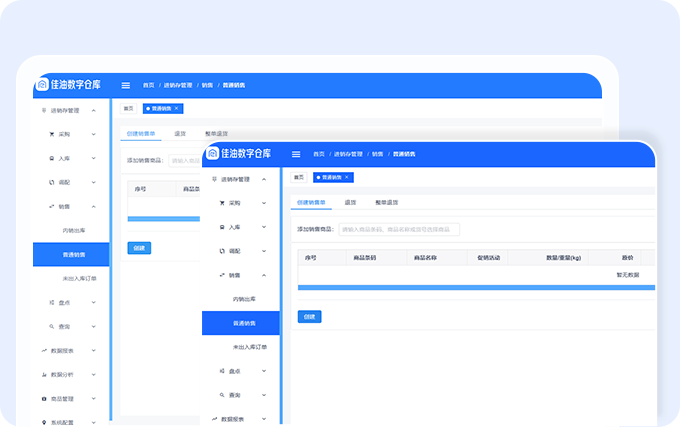This screenshot has width=680, height=428.
Task: Click the 佳油数字仓库 logo in the front window
Action: point(237,154)
